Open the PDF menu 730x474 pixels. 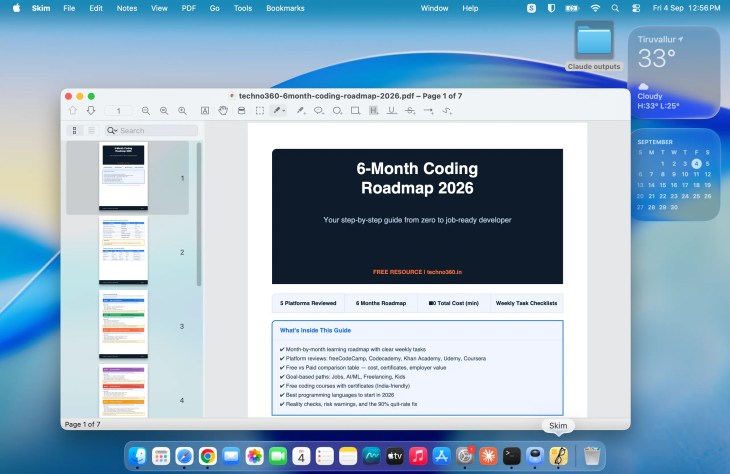pyautogui.click(x=189, y=8)
